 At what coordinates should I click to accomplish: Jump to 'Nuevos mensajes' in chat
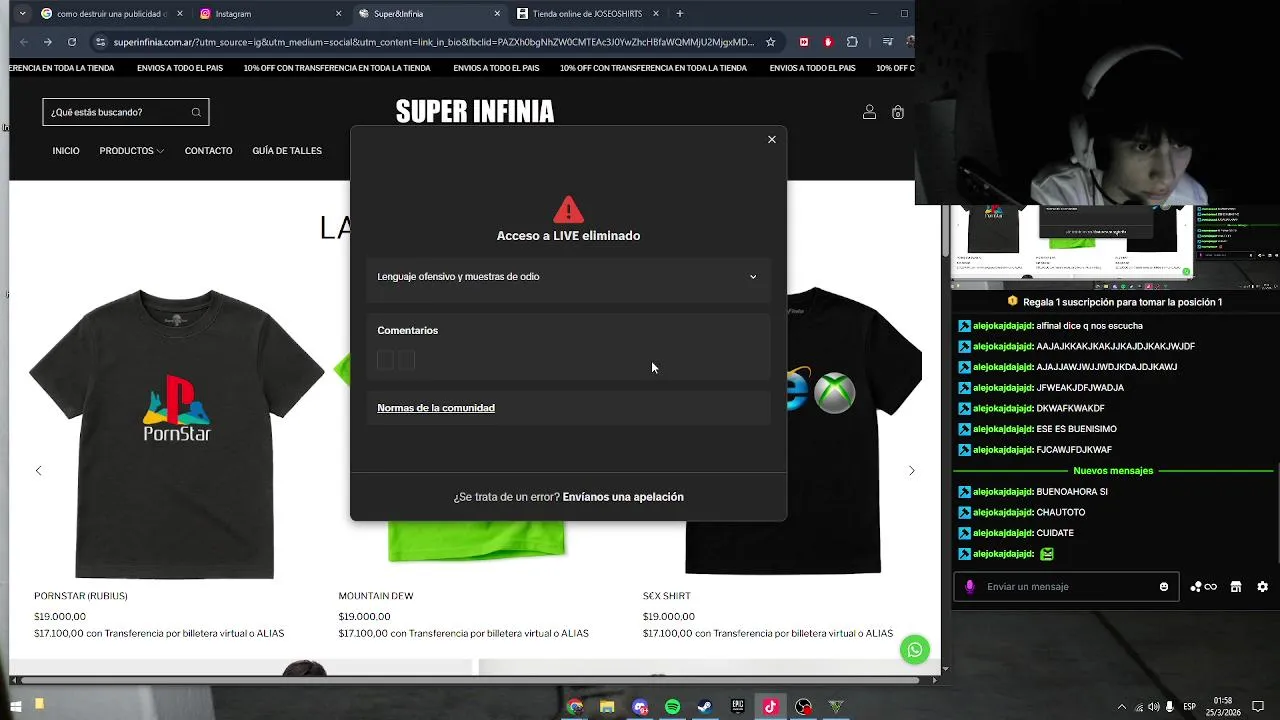point(1113,471)
